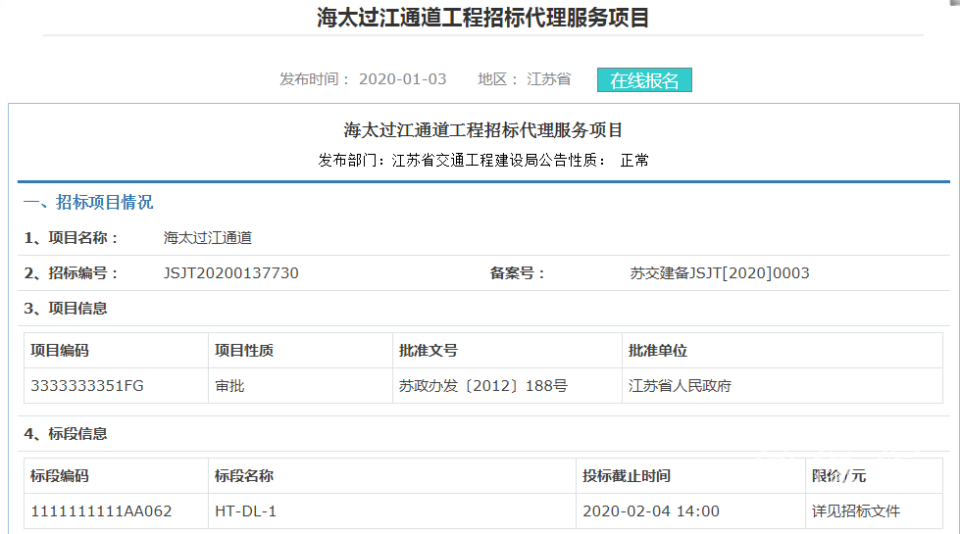Click the top page title 海太过江通道工程招标代理服务项目
The width and height of the screenshot is (960, 534).
pos(483,18)
